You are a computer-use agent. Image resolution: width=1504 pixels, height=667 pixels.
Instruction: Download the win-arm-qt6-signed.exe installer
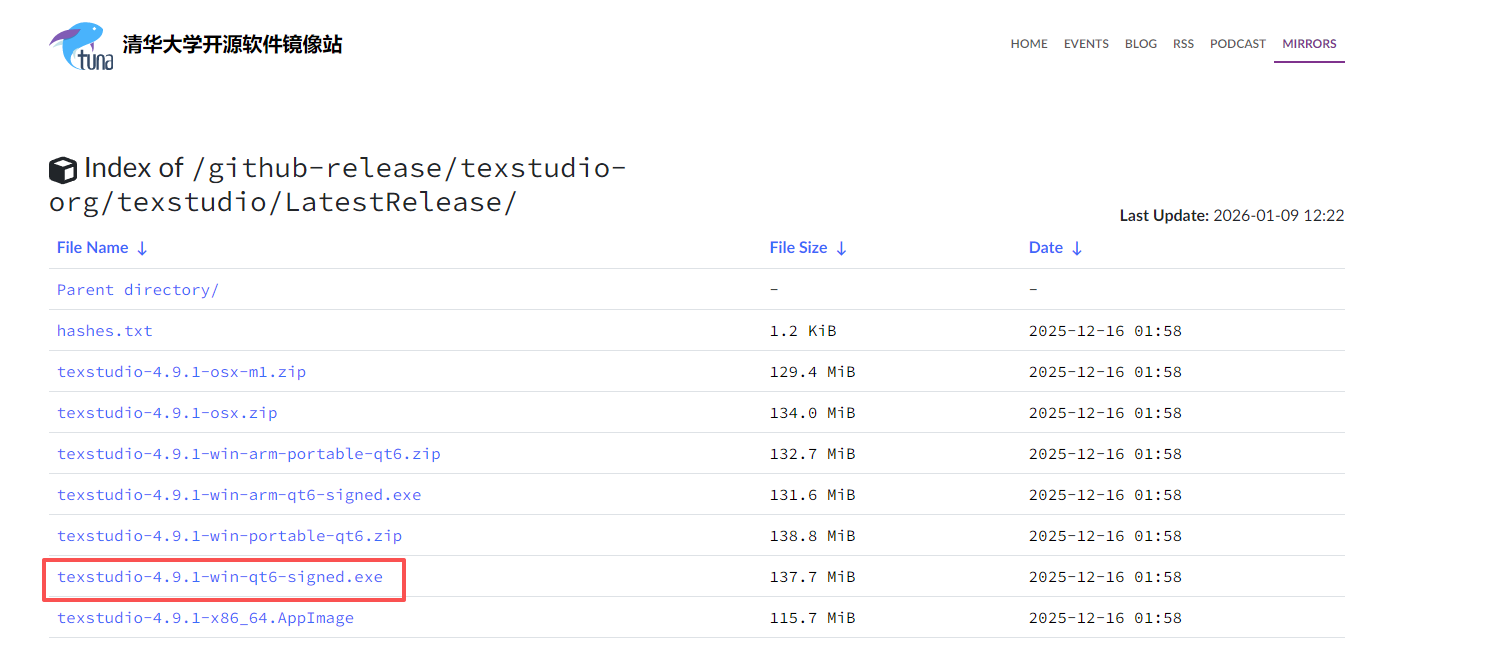coord(239,495)
